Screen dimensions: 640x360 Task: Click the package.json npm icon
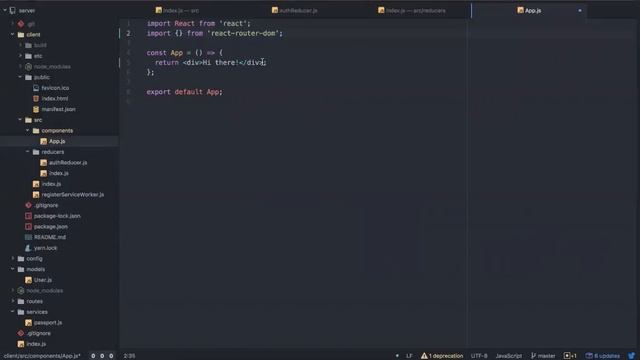pos(28,227)
